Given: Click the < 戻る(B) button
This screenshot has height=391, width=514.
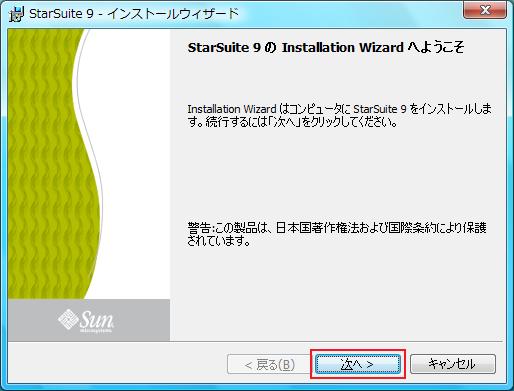Looking at the screenshot, I should [x=269, y=364].
